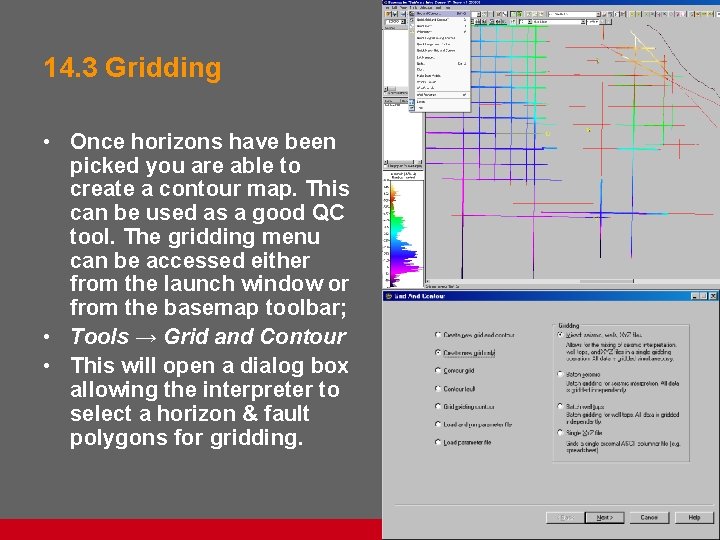The height and width of the screenshot is (540, 720).
Task: Expand the wide dropdown in top toolbar row
Action: coord(598,14)
